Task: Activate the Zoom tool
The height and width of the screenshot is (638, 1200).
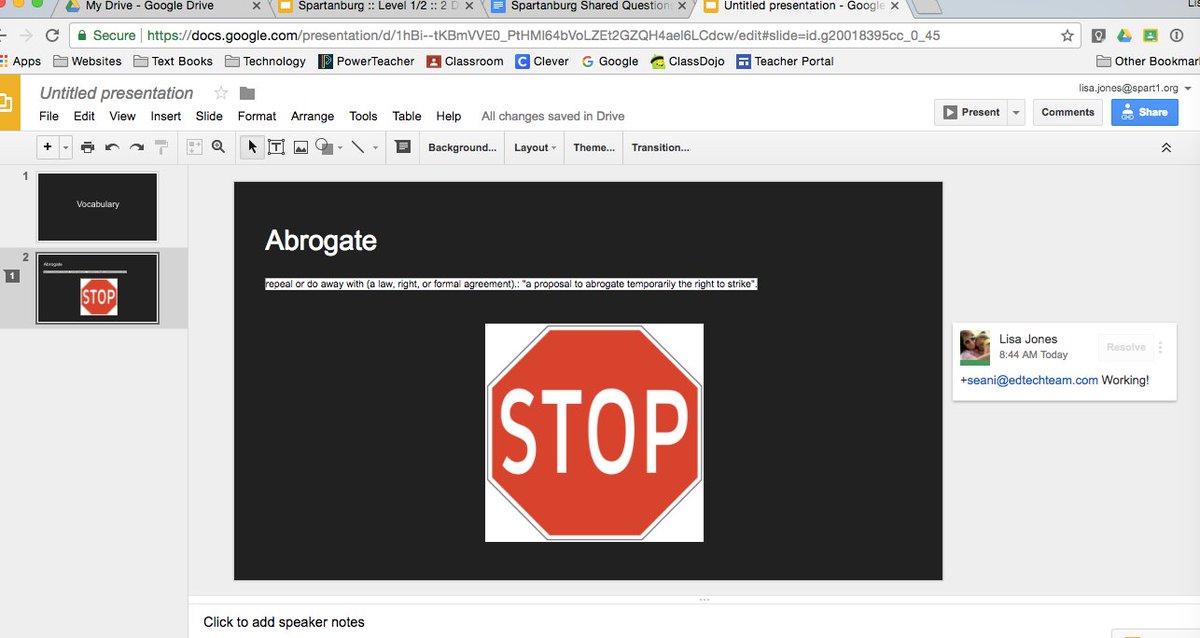Action: pos(218,147)
